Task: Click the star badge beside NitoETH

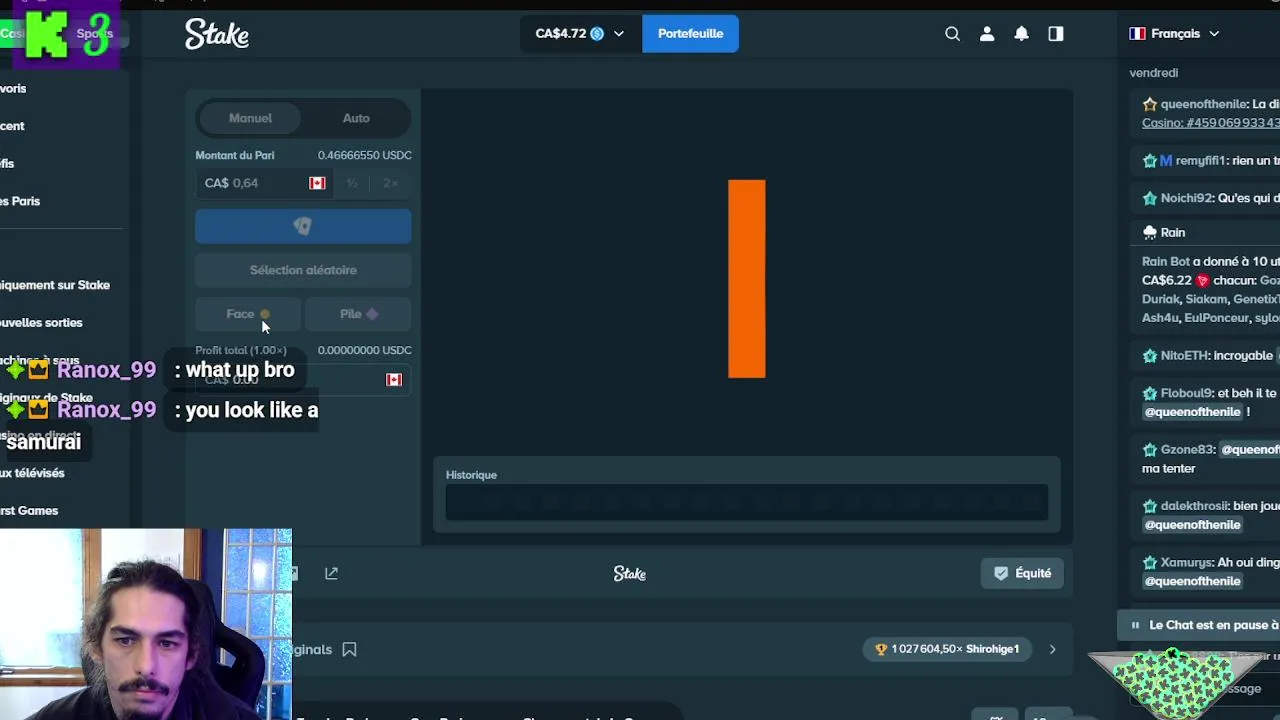Action: (1150, 355)
